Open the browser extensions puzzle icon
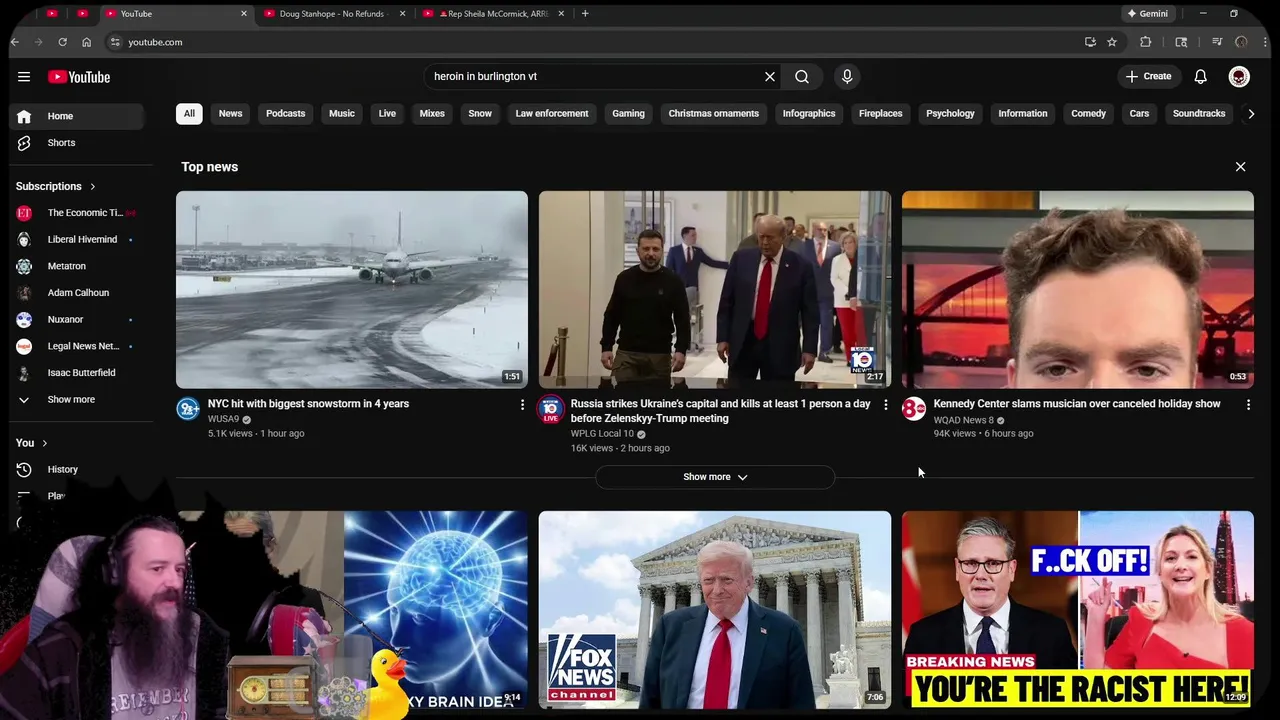 1146,42
